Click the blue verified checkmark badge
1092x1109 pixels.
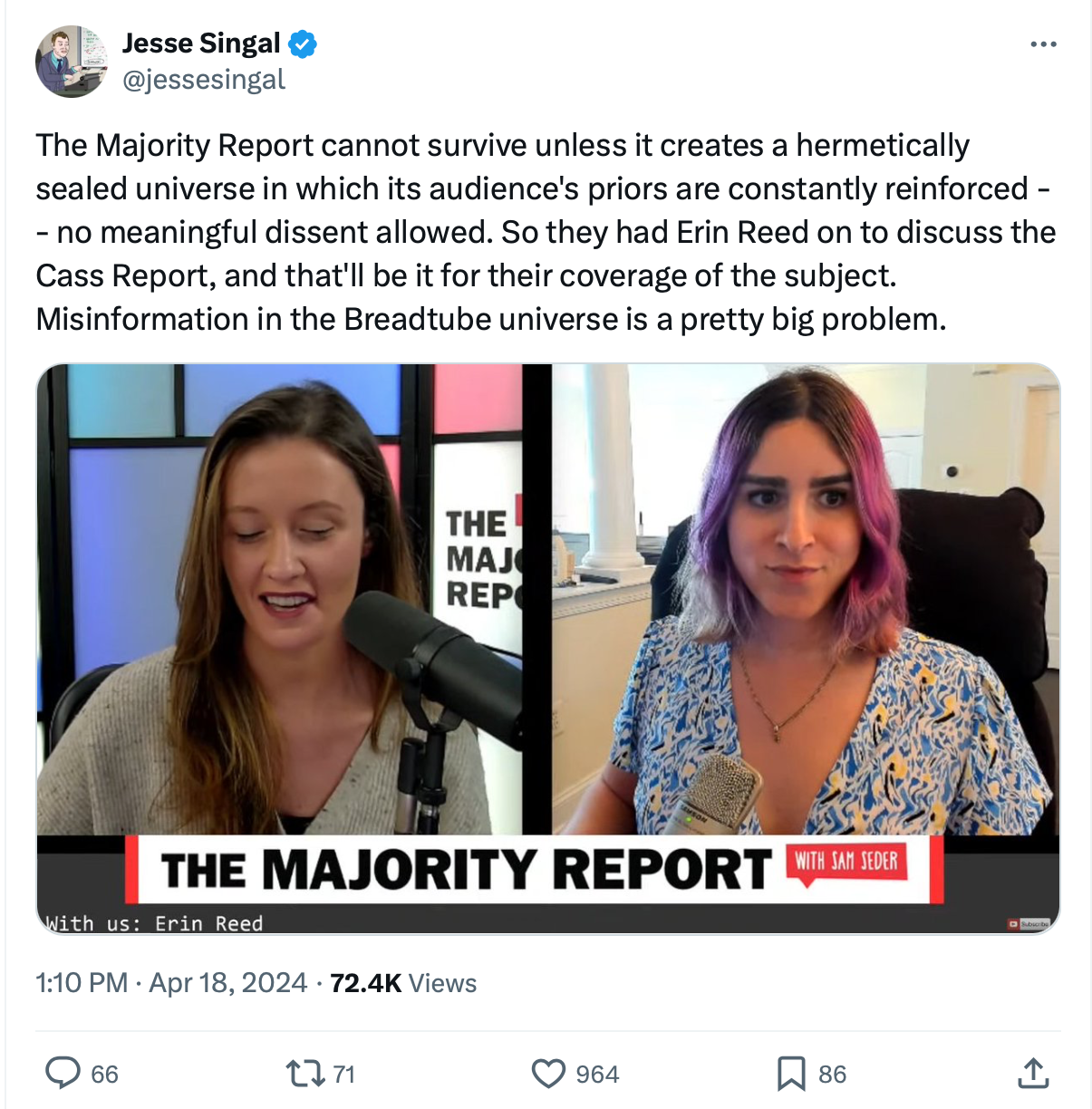(x=302, y=43)
